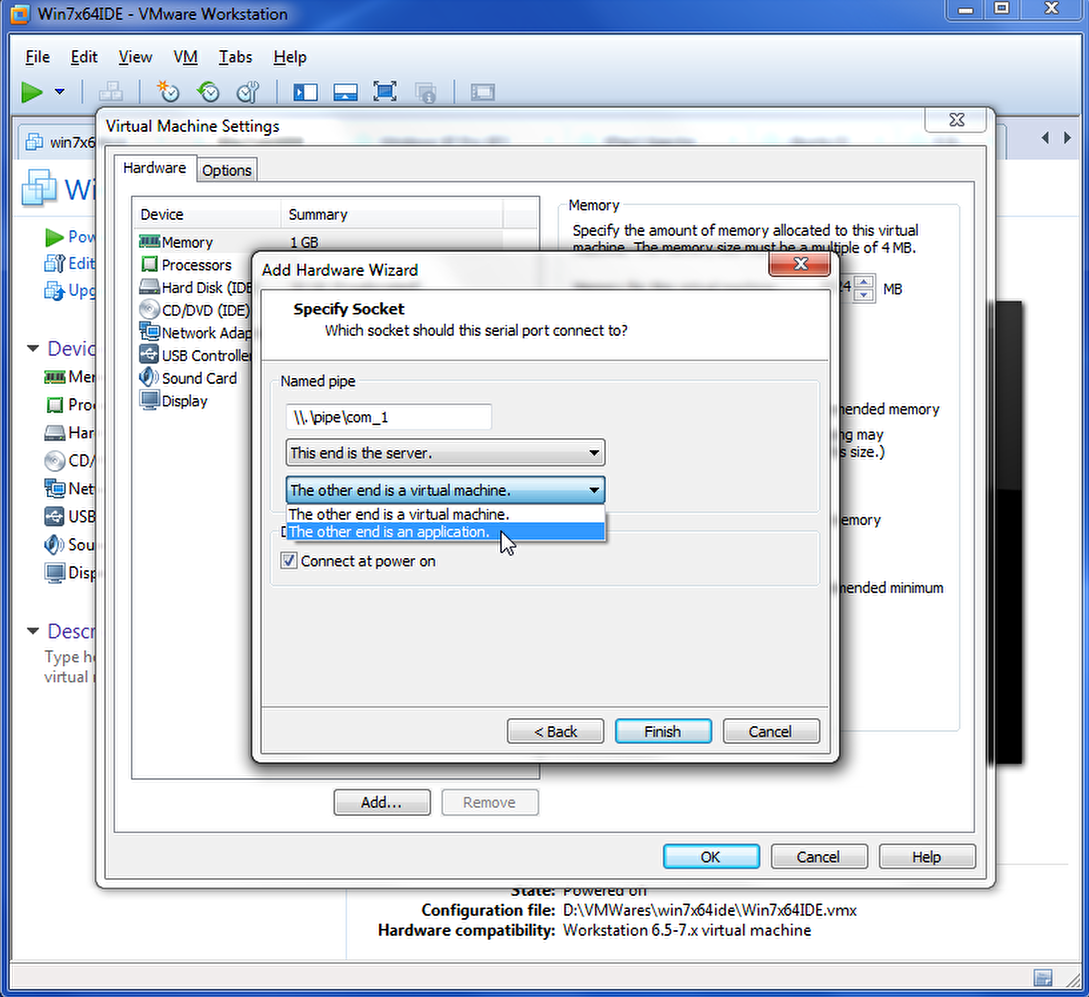Screen dimensions: 1089x997
Task: Click the revert to snapshot icon
Action: 208,92
